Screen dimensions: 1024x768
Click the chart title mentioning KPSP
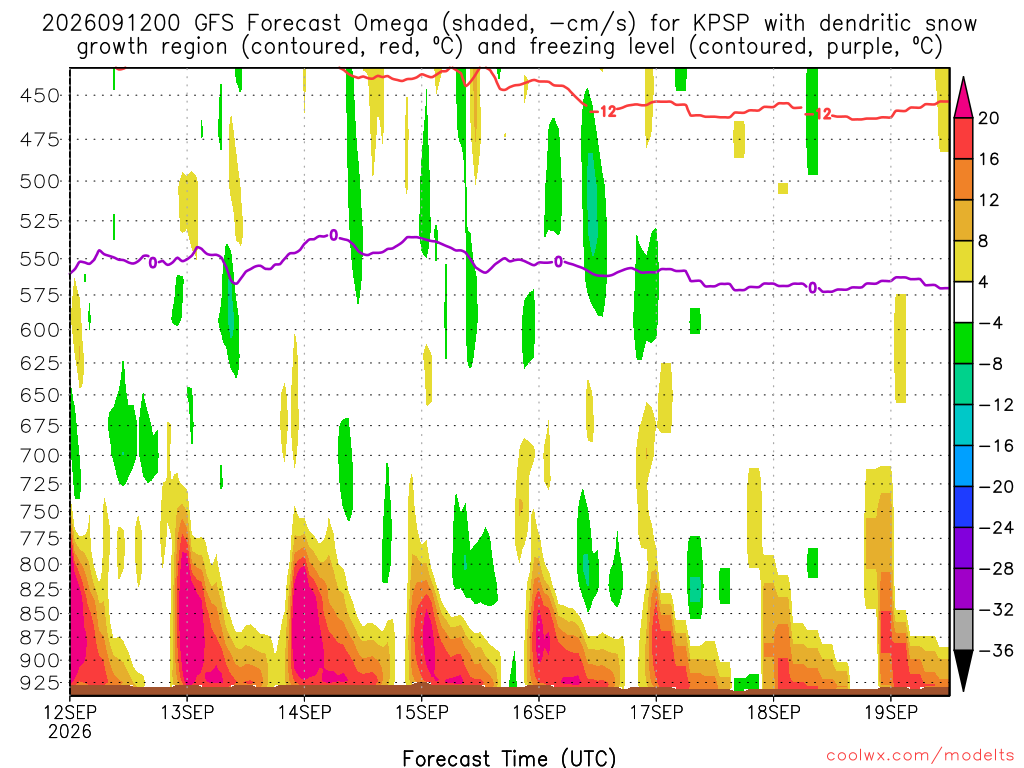pyautogui.click(x=509, y=35)
